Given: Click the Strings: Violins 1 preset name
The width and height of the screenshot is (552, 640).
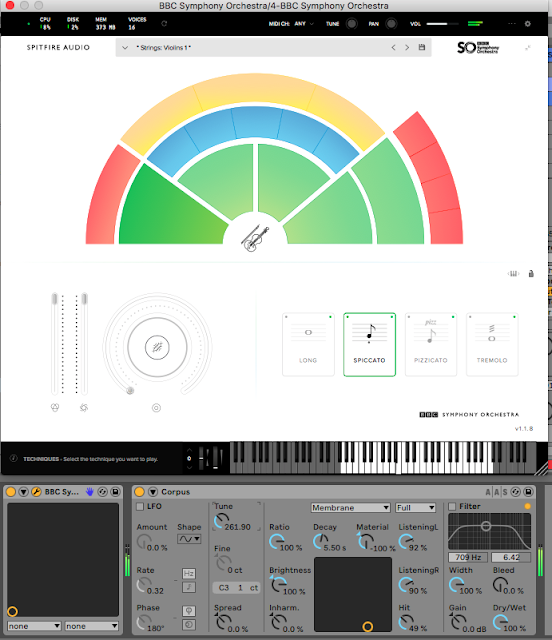Looking at the screenshot, I should [x=164, y=48].
